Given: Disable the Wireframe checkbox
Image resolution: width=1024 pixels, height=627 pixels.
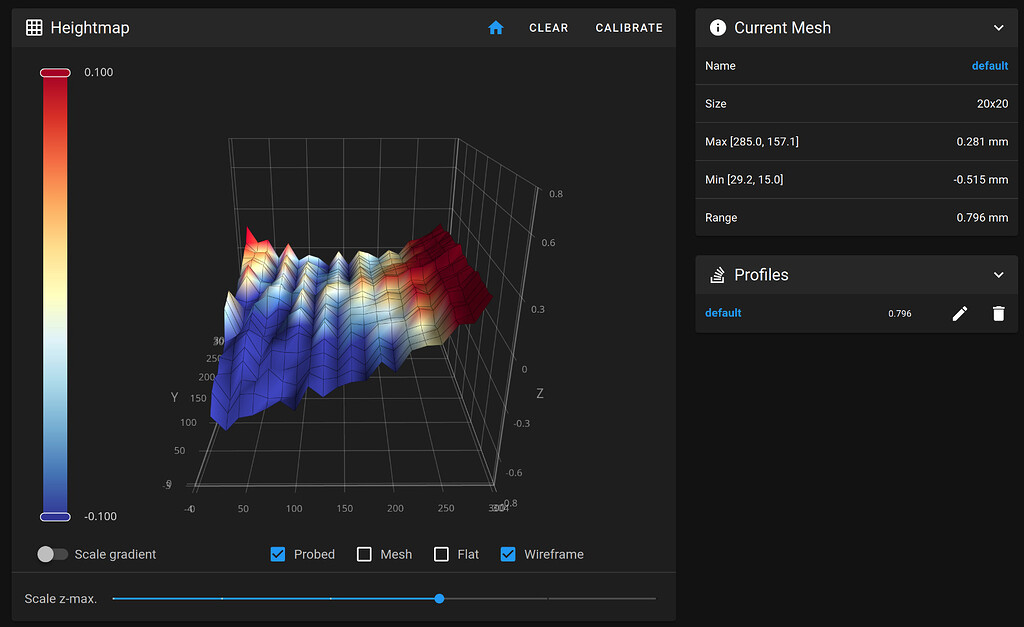Looking at the screenshot, I should point(509,554).
